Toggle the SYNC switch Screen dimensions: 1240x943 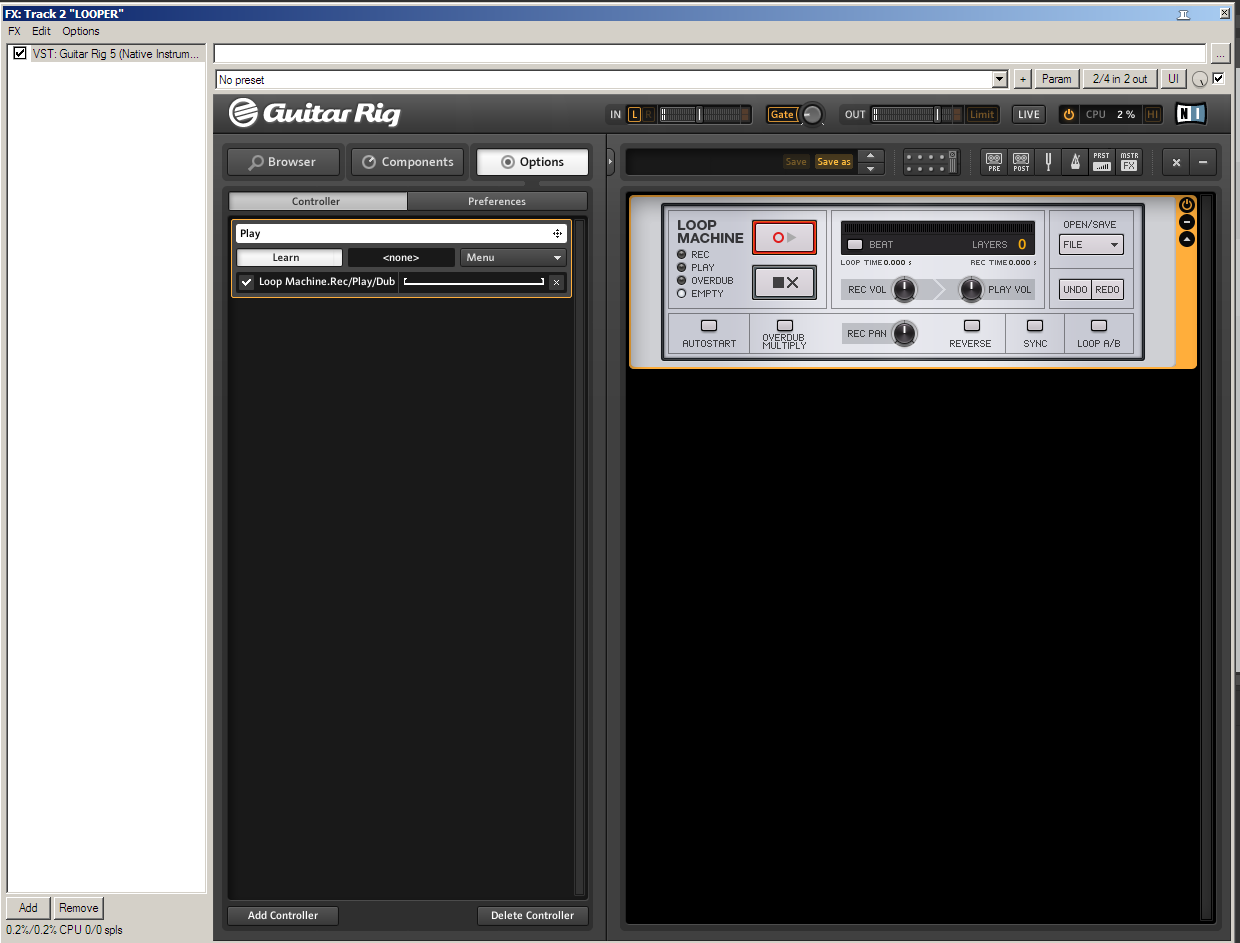[x=1035, y=326]
